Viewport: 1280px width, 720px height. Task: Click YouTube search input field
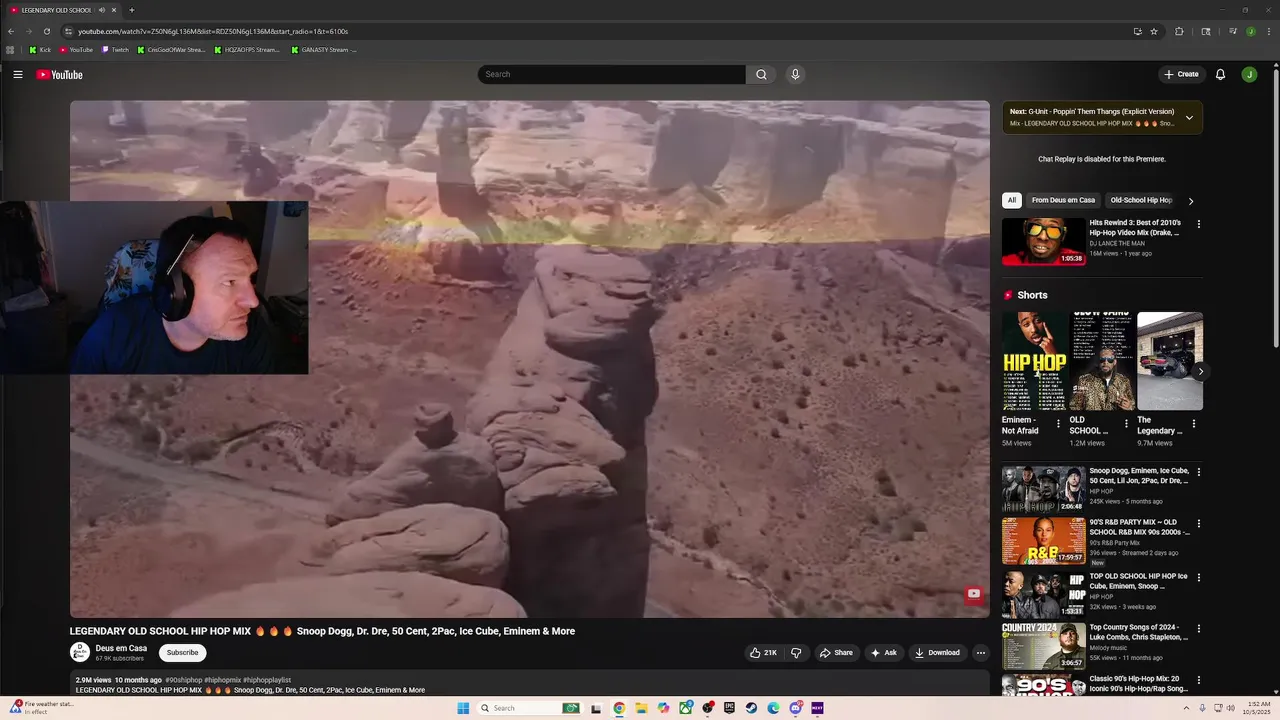[612, 74]
